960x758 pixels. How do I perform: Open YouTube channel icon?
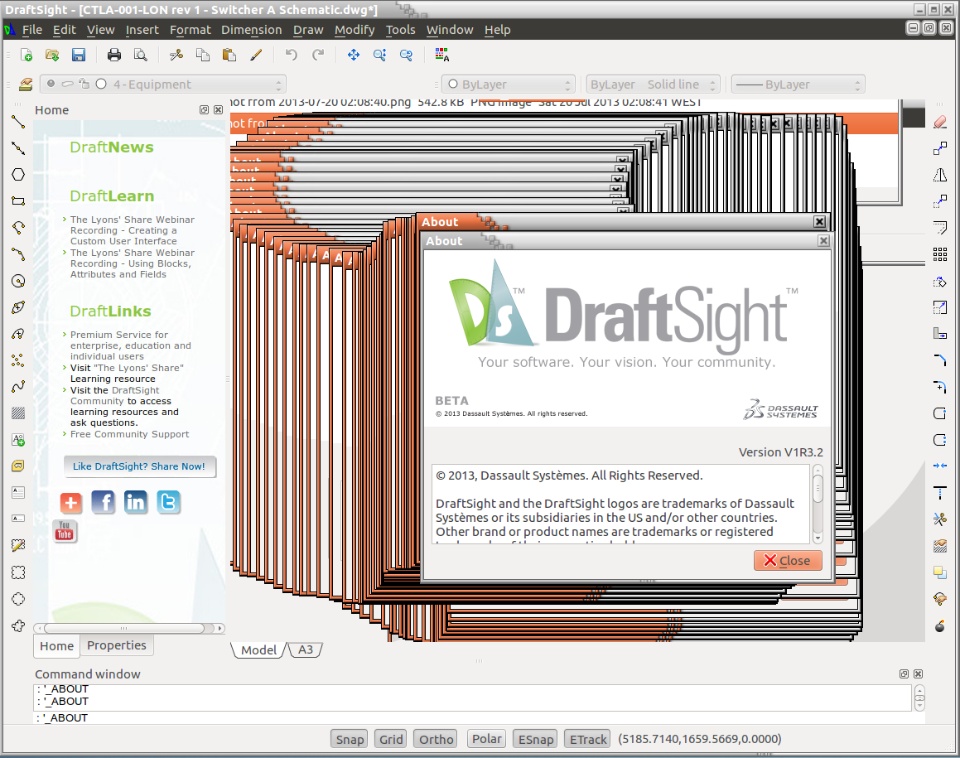[x=64, y=531]
